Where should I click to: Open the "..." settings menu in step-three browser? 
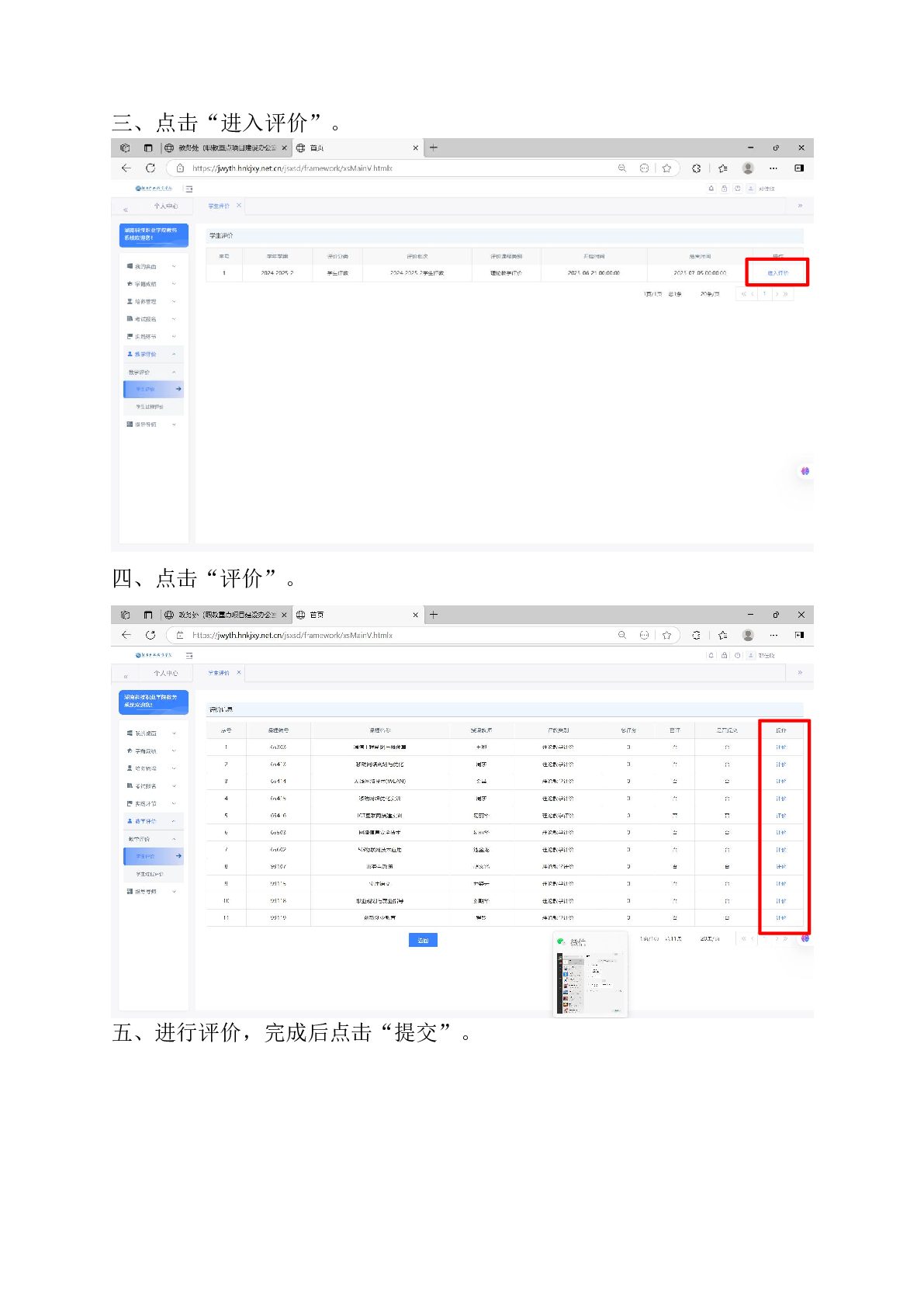tap(773, 168)
